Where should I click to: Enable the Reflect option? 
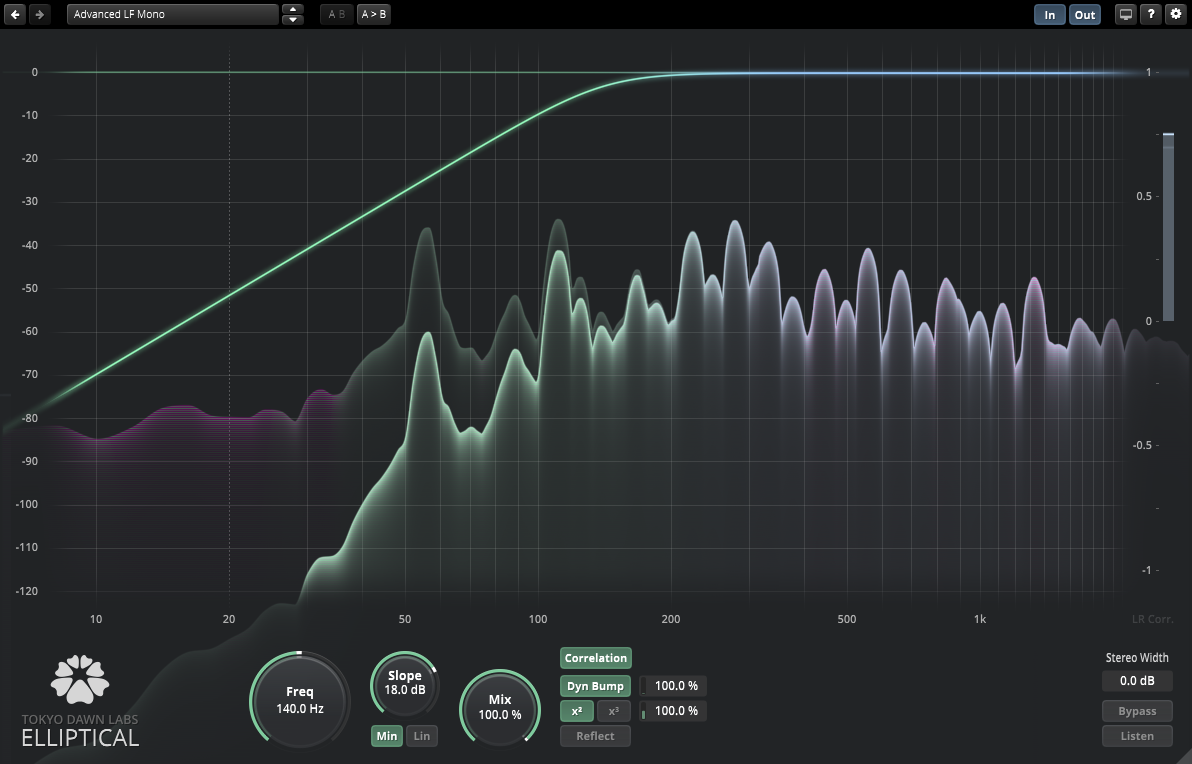click(595, 736)
